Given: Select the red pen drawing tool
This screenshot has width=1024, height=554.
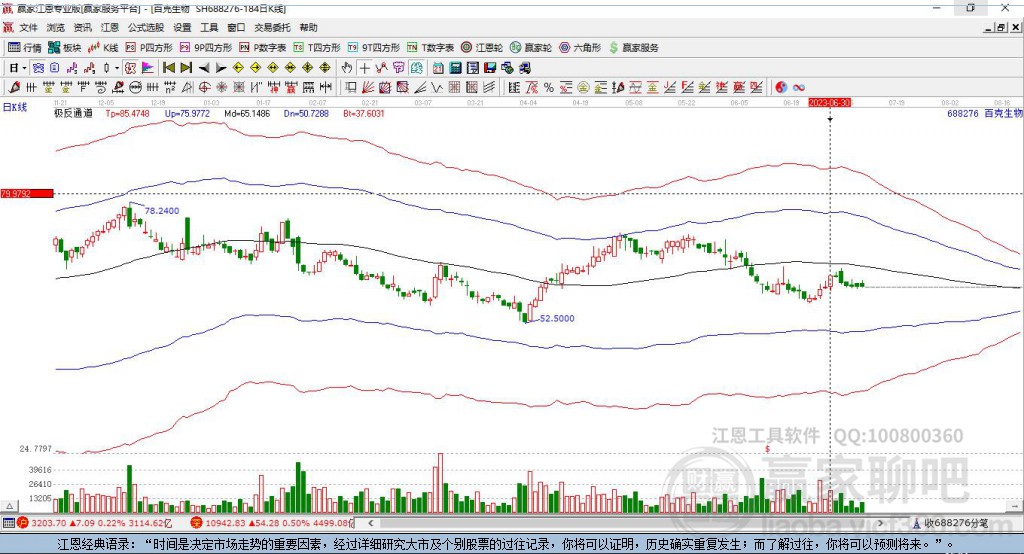Looking at the screenshot, I should pyautogui.click(x=14, y=87).
